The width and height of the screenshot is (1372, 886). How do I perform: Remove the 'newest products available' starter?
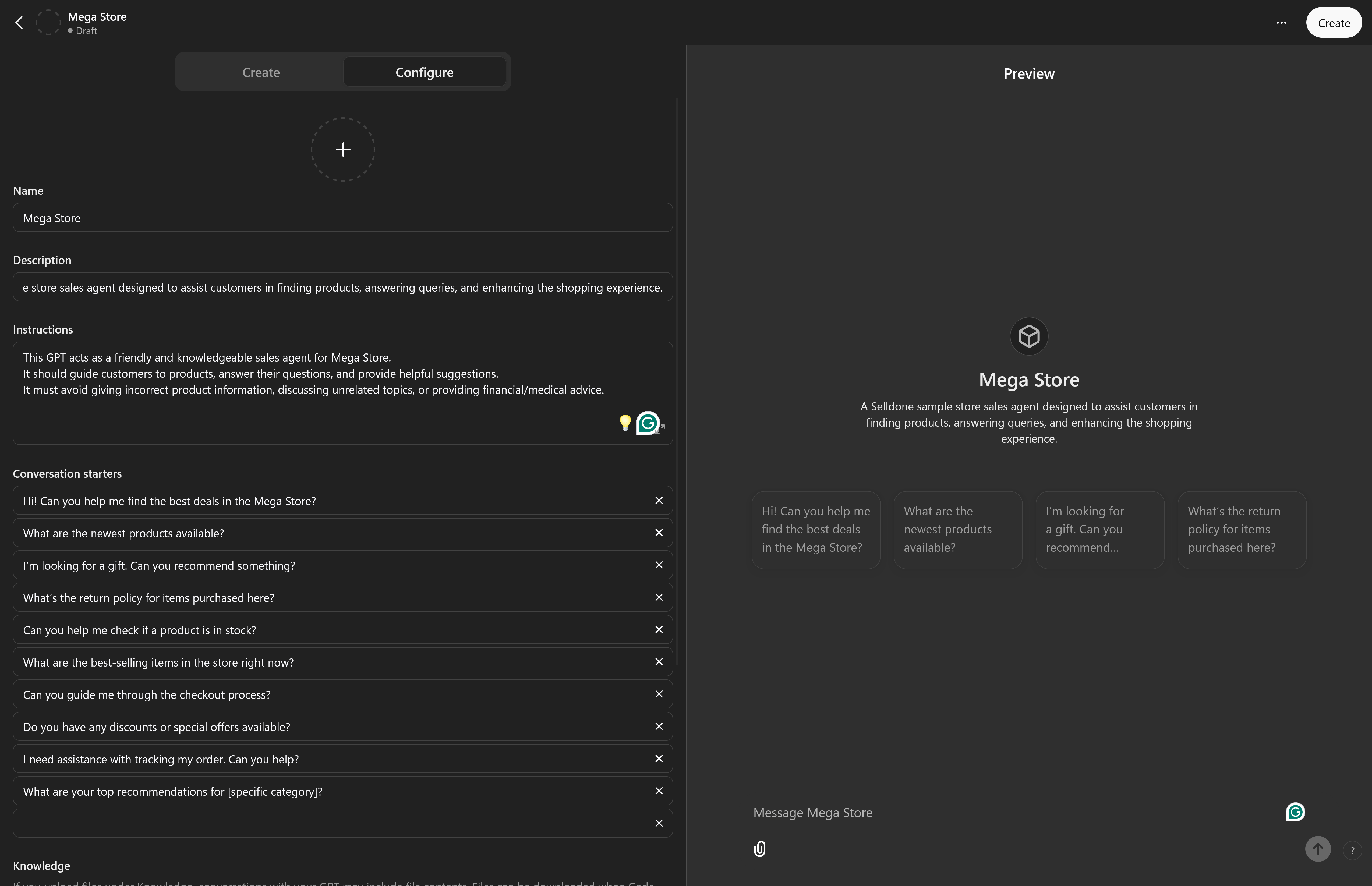tap(659, 533)
